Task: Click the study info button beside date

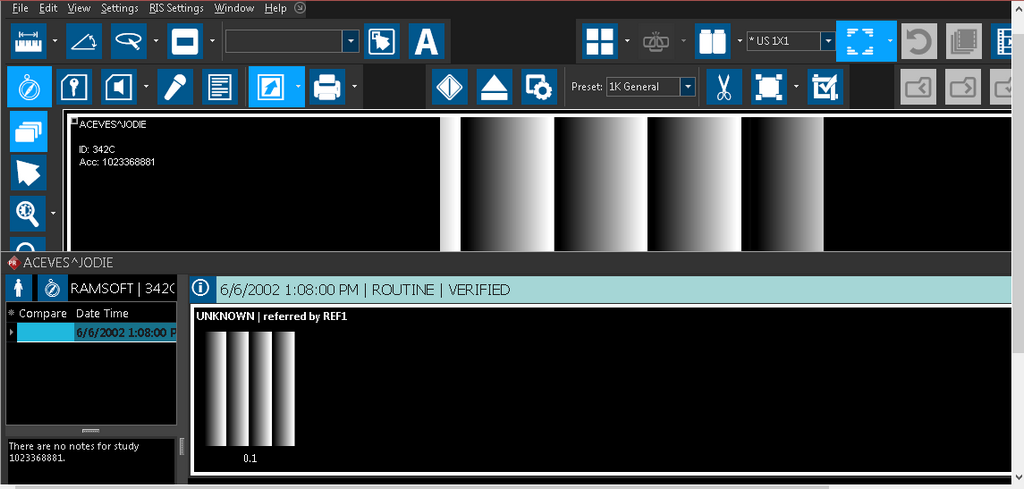Action: pos(200,289)
